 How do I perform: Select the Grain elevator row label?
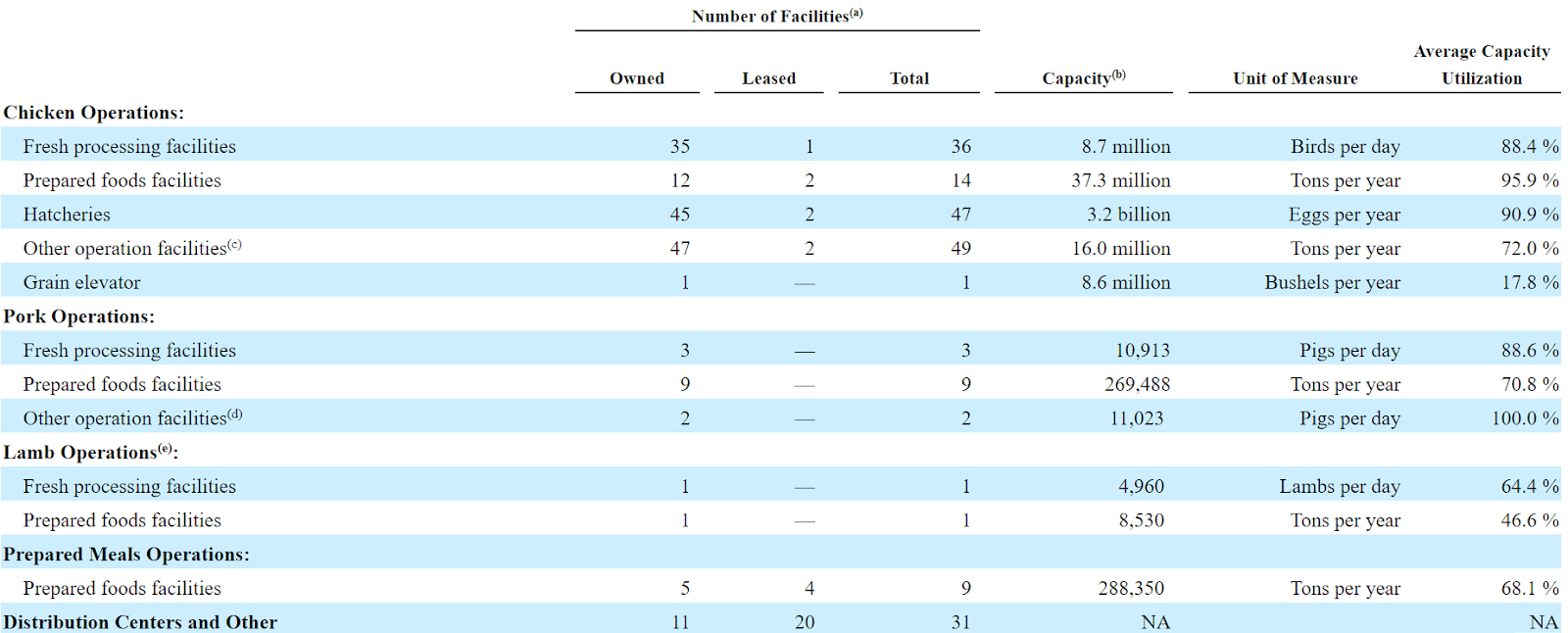pyautogui.click(x=82, y=282)
